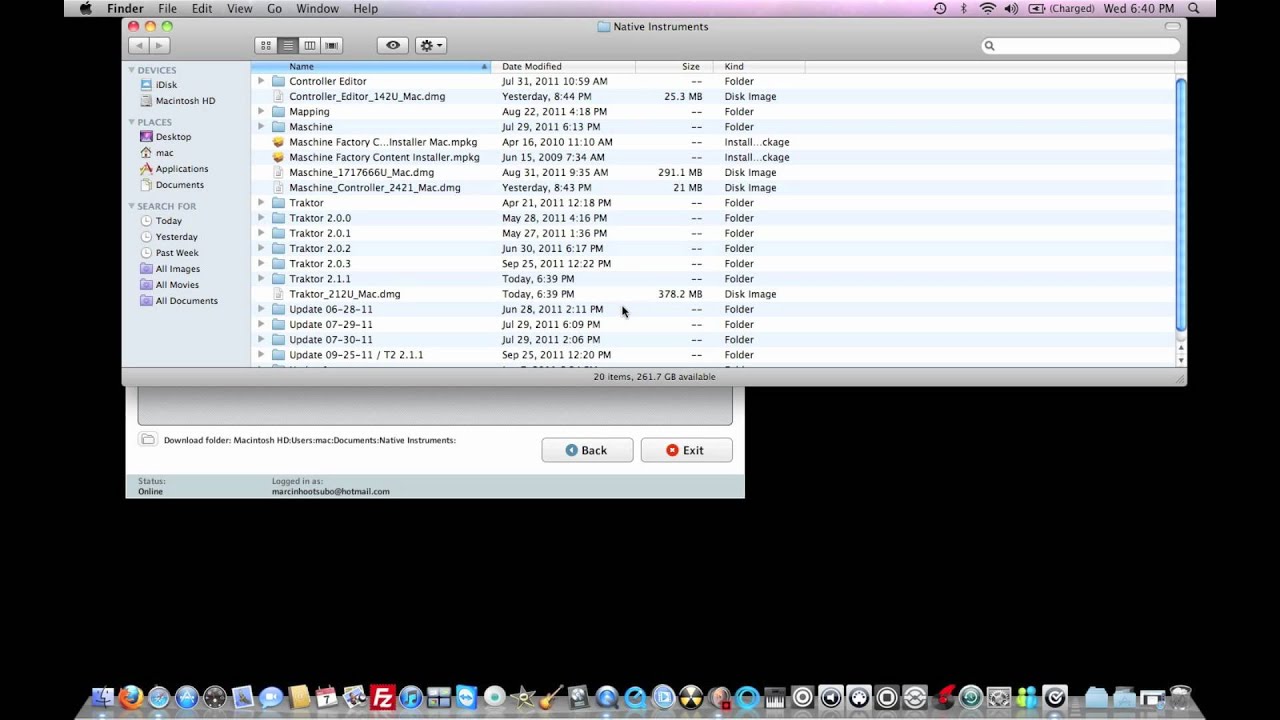Switch Finder to list view
Screen dimensions: 1280x720
pos(288,45)
